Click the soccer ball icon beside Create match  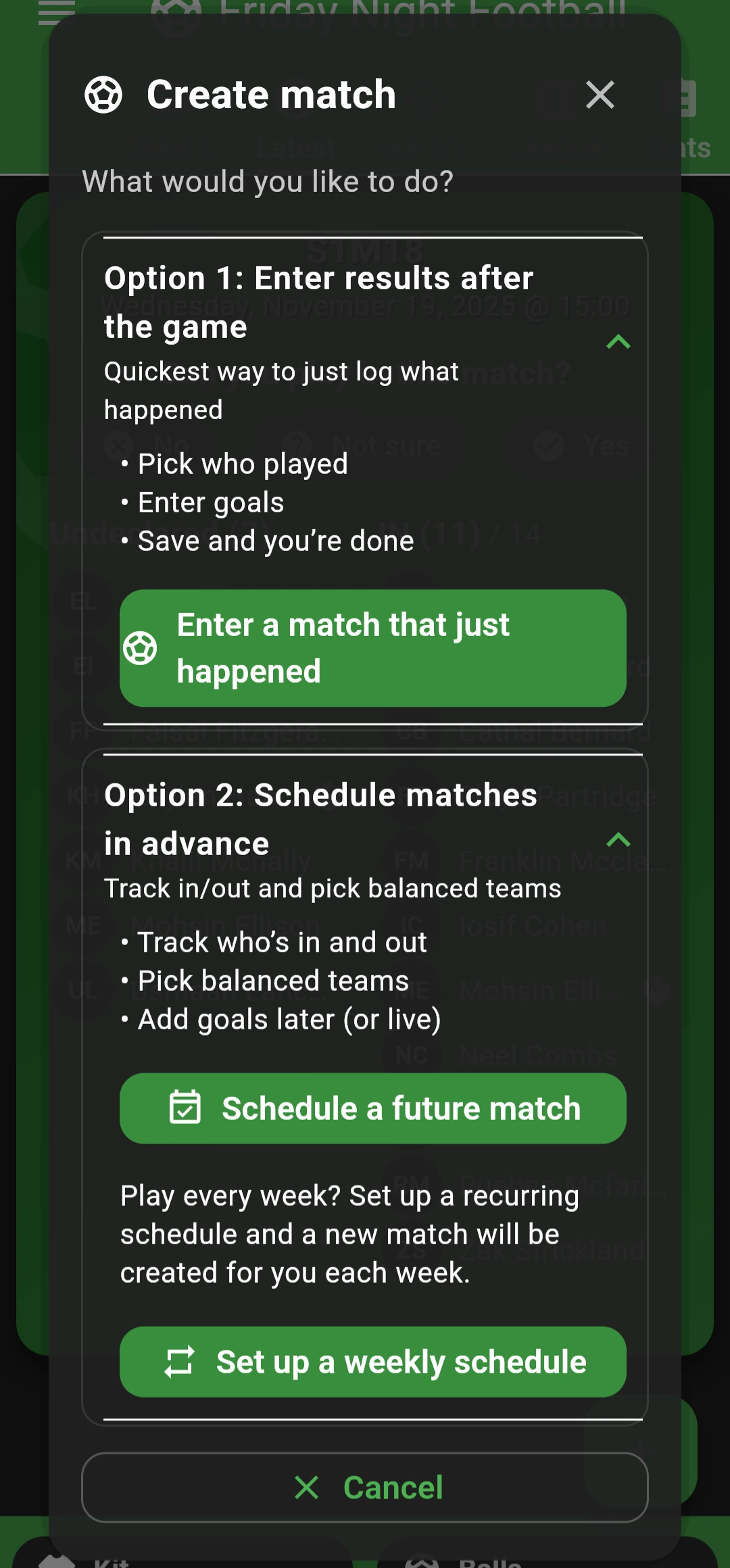pos(103,95)
